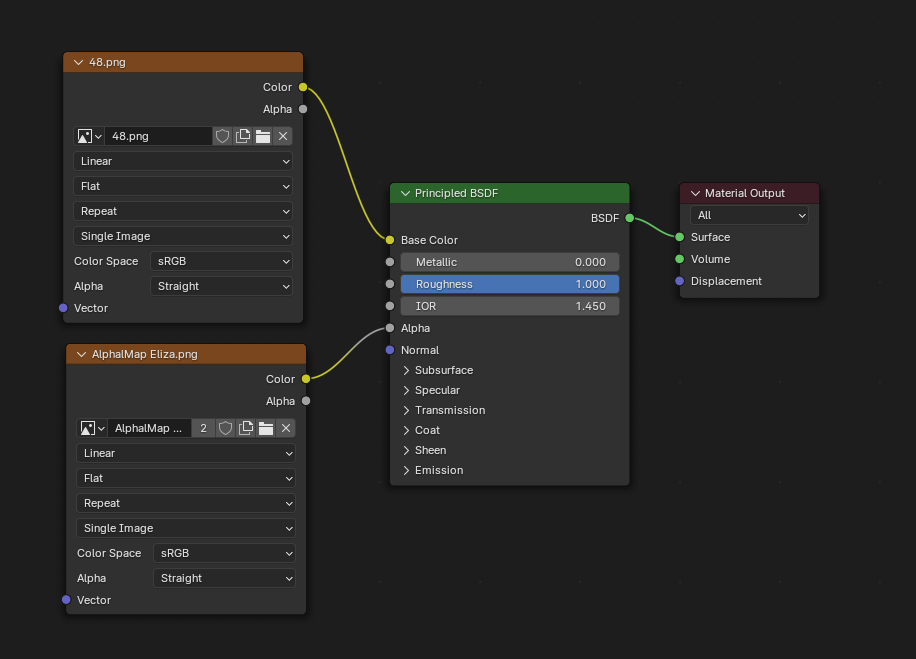Toggle fake user shield on 48.png image
This screenshot has height=659, width=916.
223,136
